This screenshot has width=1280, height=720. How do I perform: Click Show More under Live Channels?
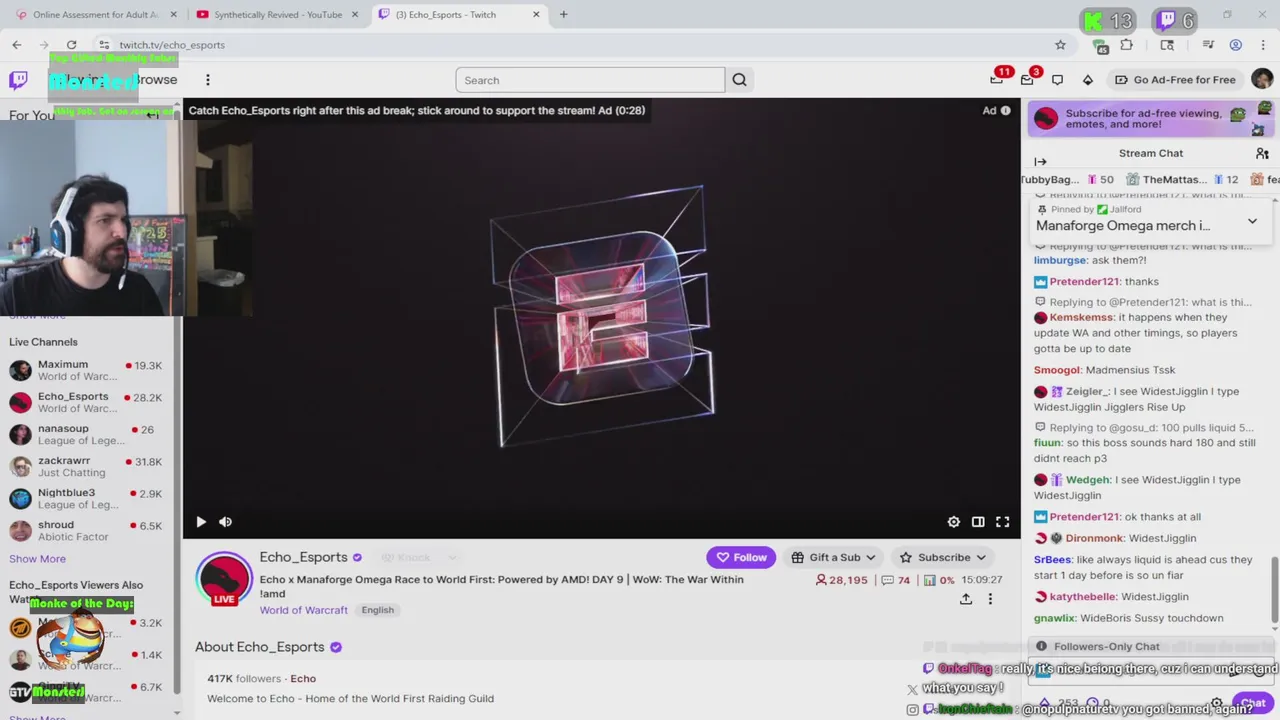[x=37, y=559]
